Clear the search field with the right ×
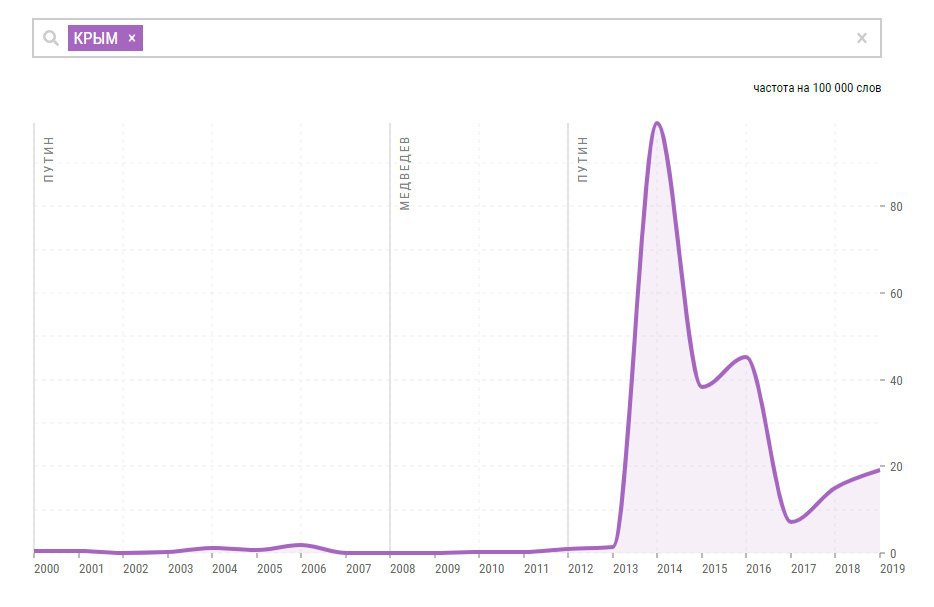The height and width of the screenshot is (607, 934). click(861, 38)
